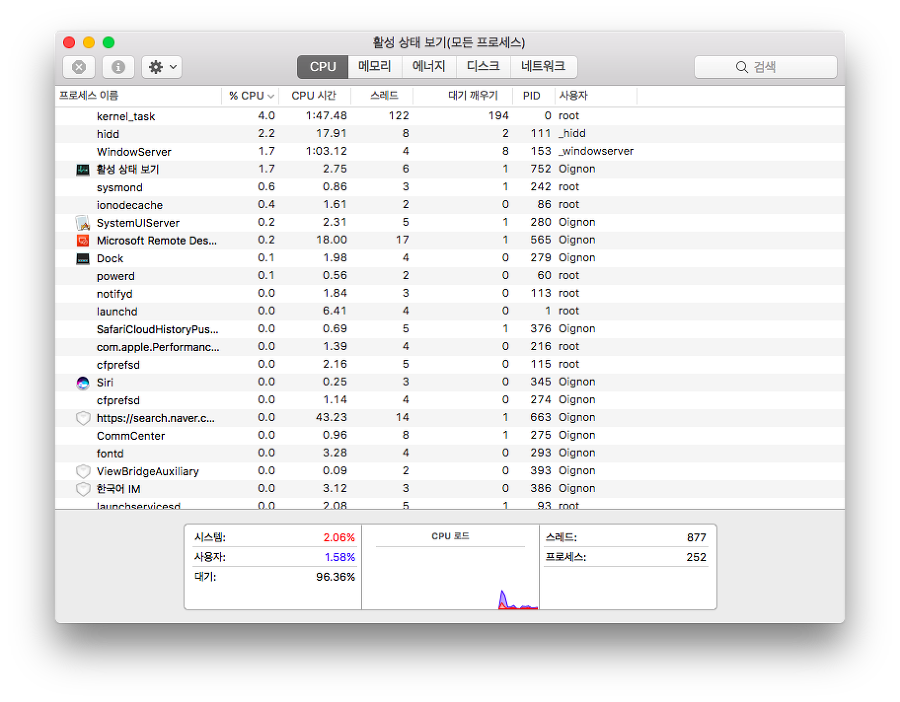Click the Microsoft Remote Desktop icon
Viewport: 900px width, 702px height.
[83, 241]
